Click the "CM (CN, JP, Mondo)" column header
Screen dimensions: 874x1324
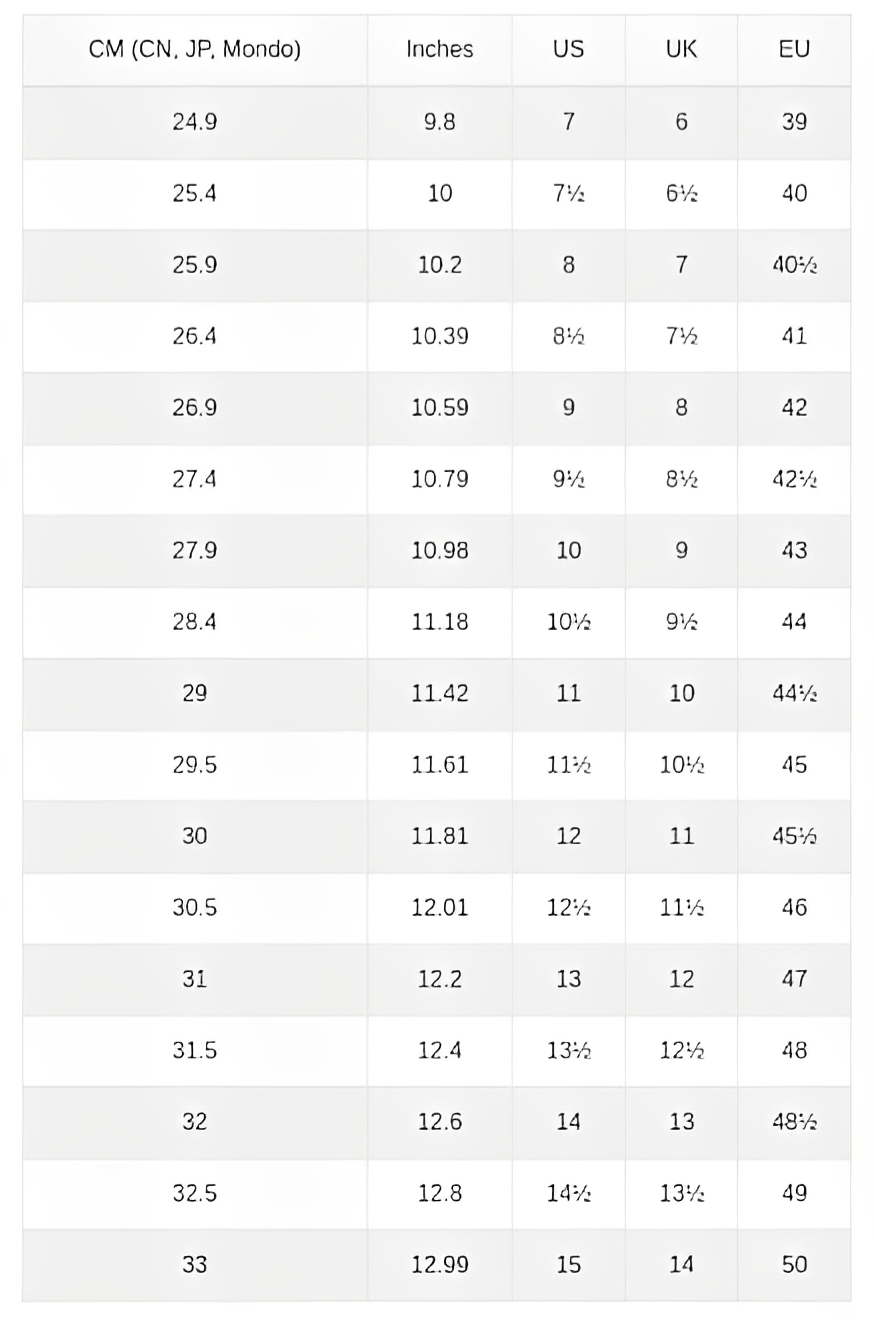[195, 49]
